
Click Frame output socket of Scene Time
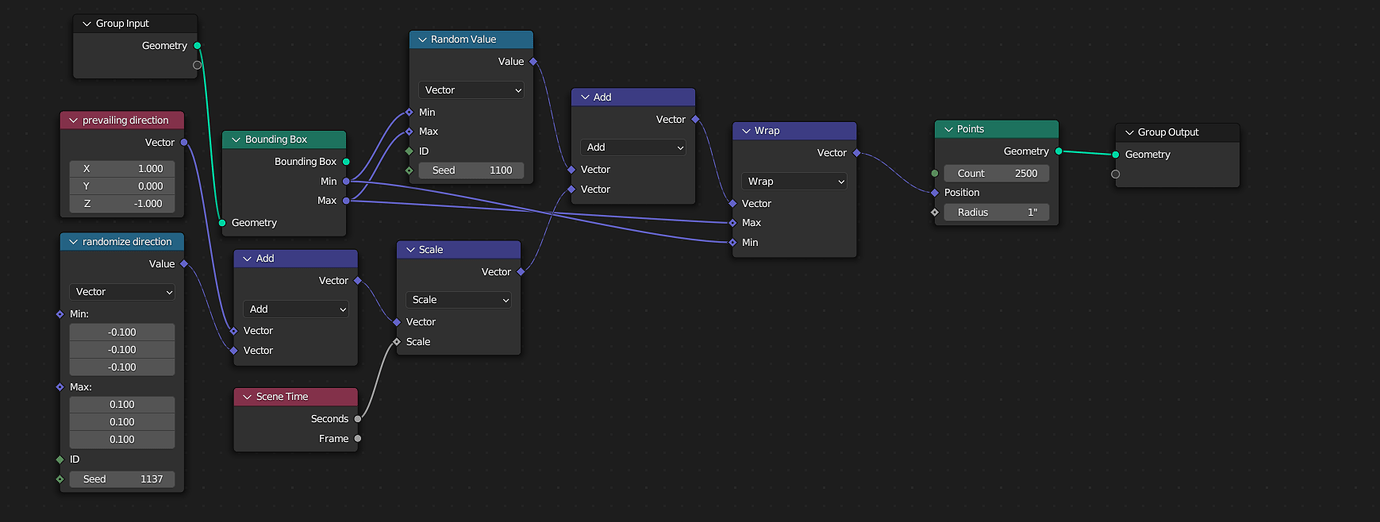point(358,438)
